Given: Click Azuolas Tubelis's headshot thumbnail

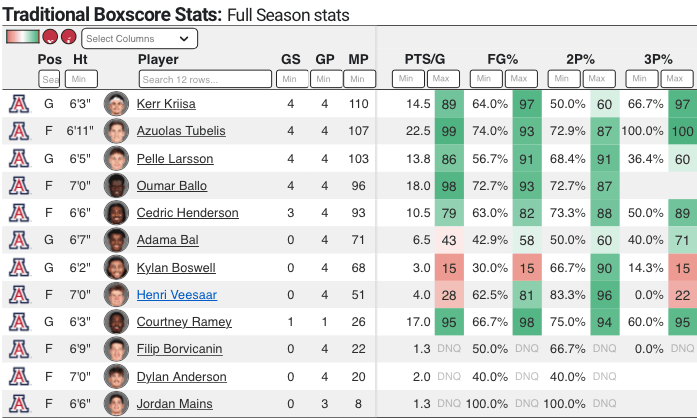Looking at the screenshot, I should coord(116,131).
